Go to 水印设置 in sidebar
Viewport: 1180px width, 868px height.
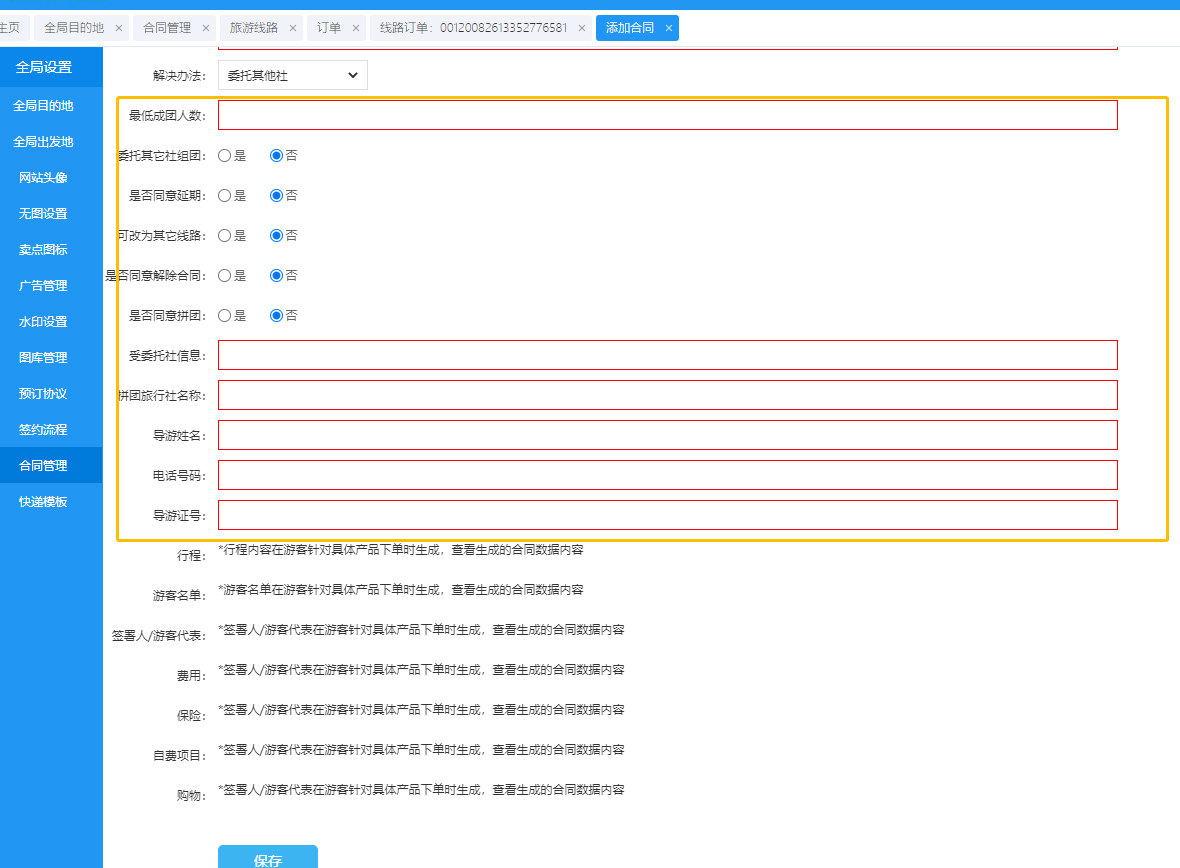coord(43,322)
